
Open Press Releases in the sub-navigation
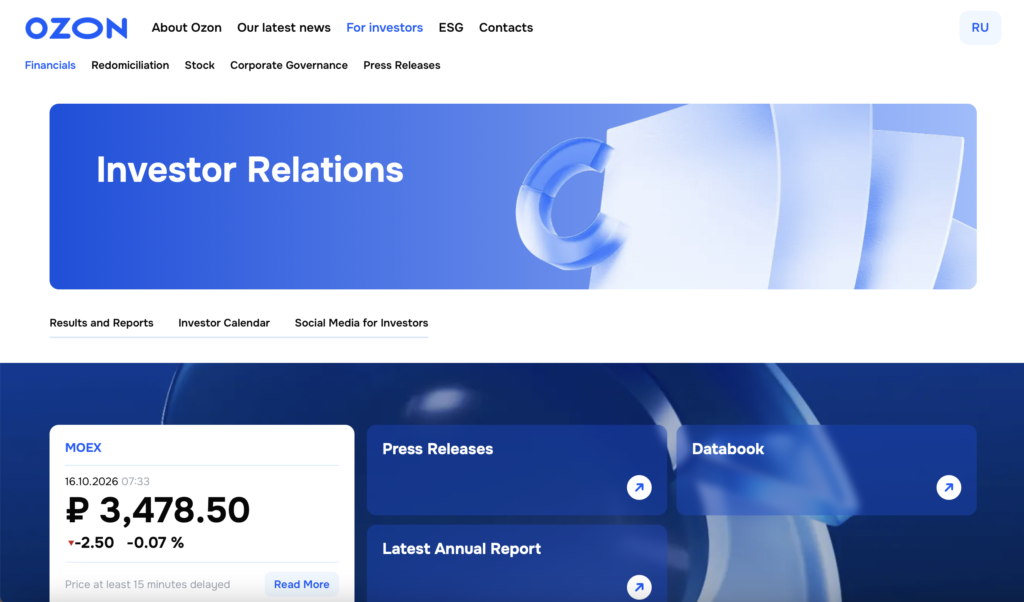402,65
